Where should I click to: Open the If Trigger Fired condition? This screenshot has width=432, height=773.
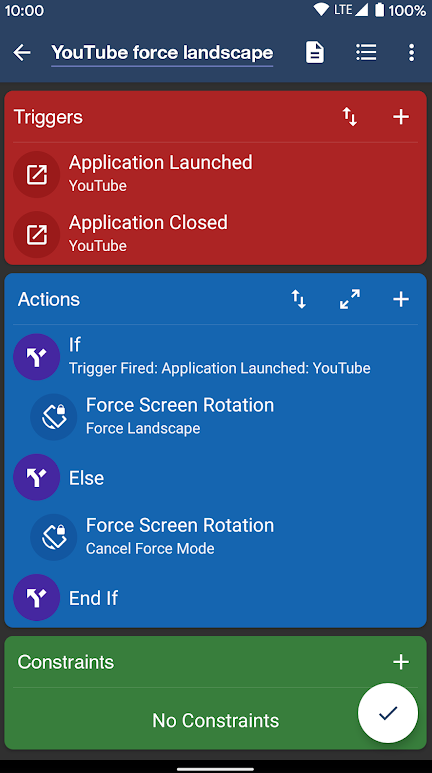click(x=216, y=357)
